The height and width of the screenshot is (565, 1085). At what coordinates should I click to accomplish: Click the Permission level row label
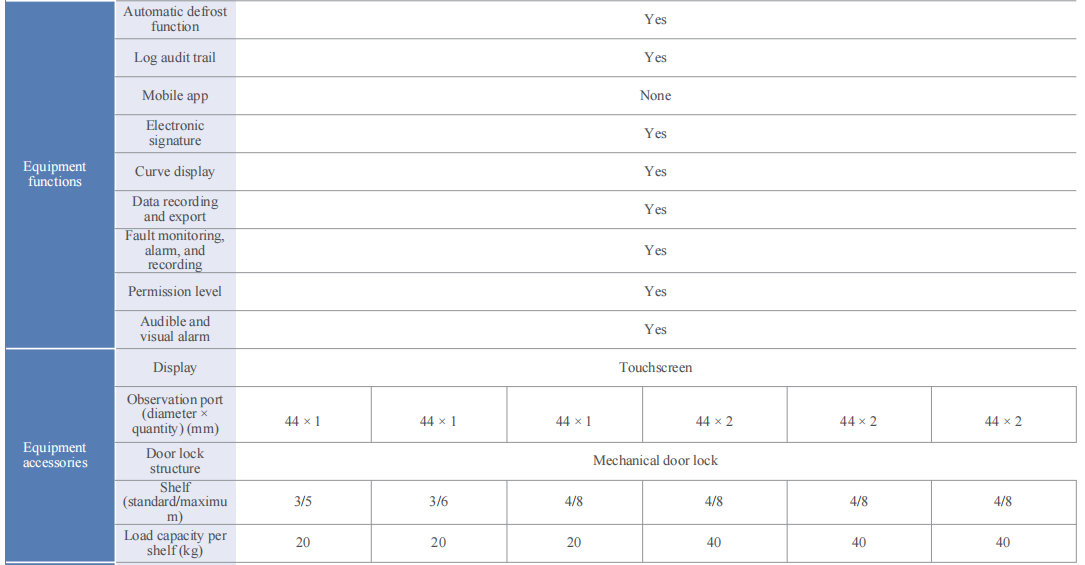(x=175, y=292)
